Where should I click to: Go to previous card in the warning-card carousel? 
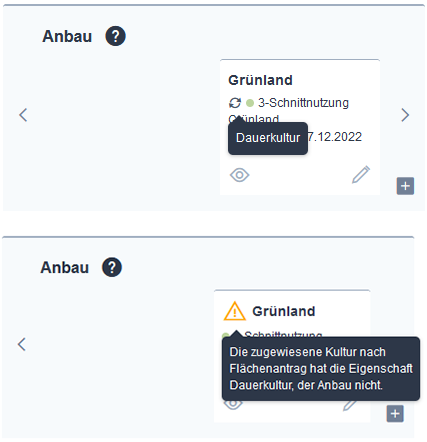[x=22, y=344]
